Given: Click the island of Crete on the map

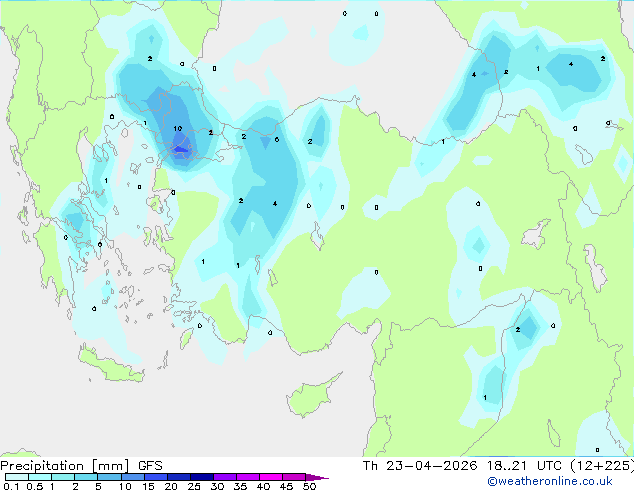Looking at the screenshot, I should [111, 366].
